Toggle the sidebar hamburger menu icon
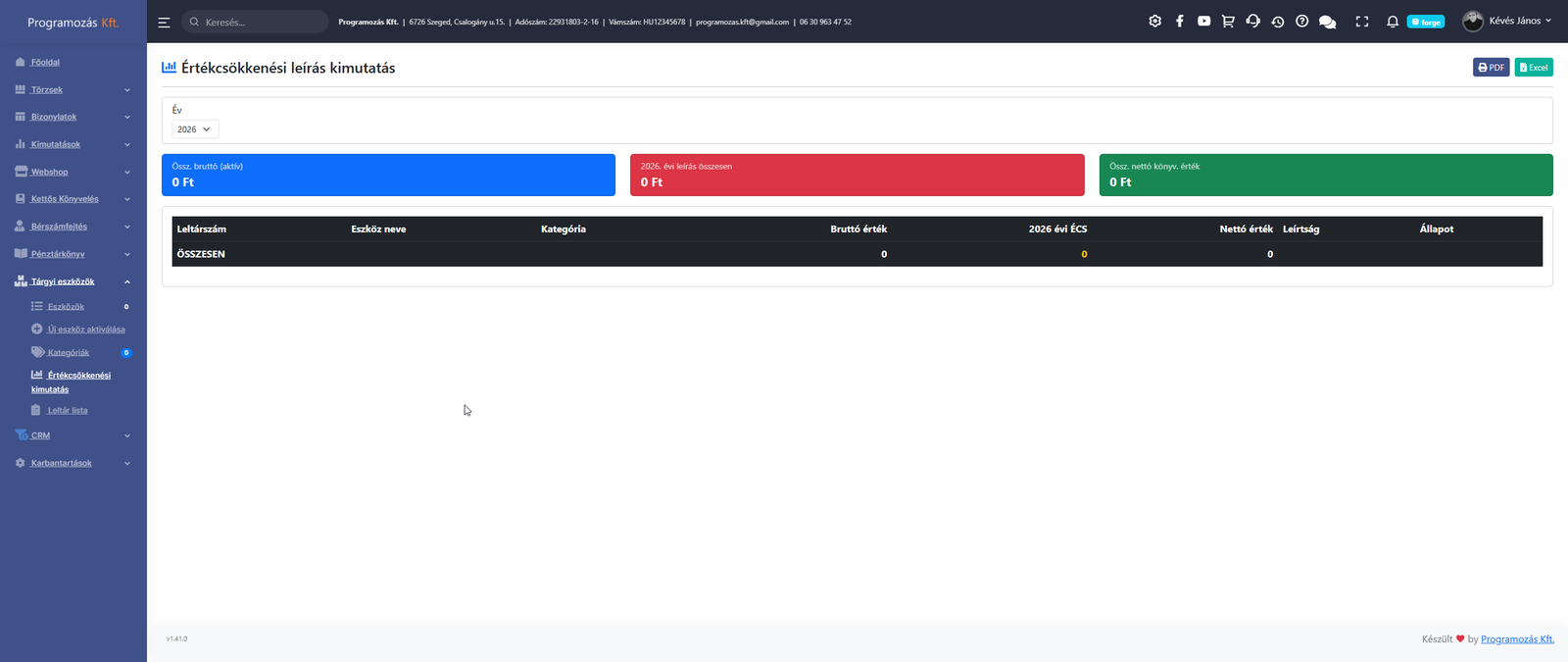Viewport: 1568px width, 662px height. [x=164, y=22]
